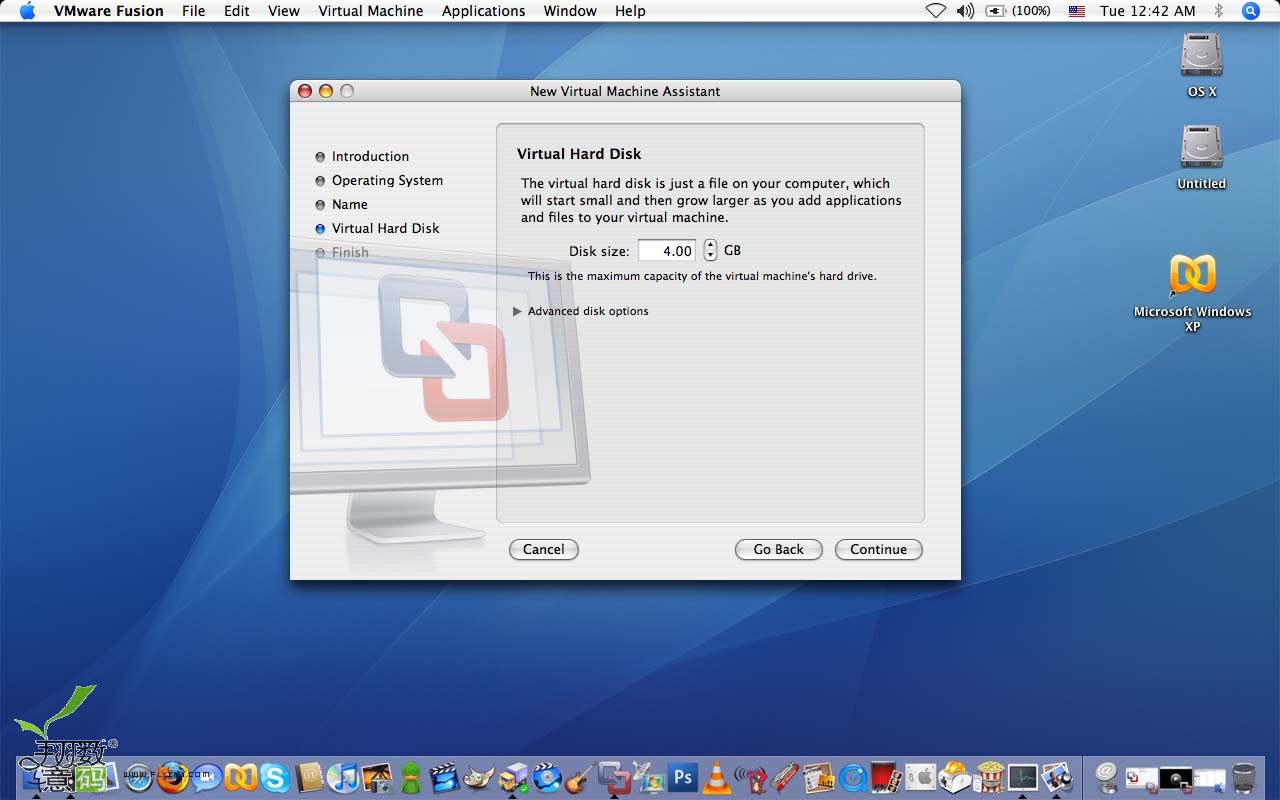
Task: Open the View menu
Action: pos(284,11)
